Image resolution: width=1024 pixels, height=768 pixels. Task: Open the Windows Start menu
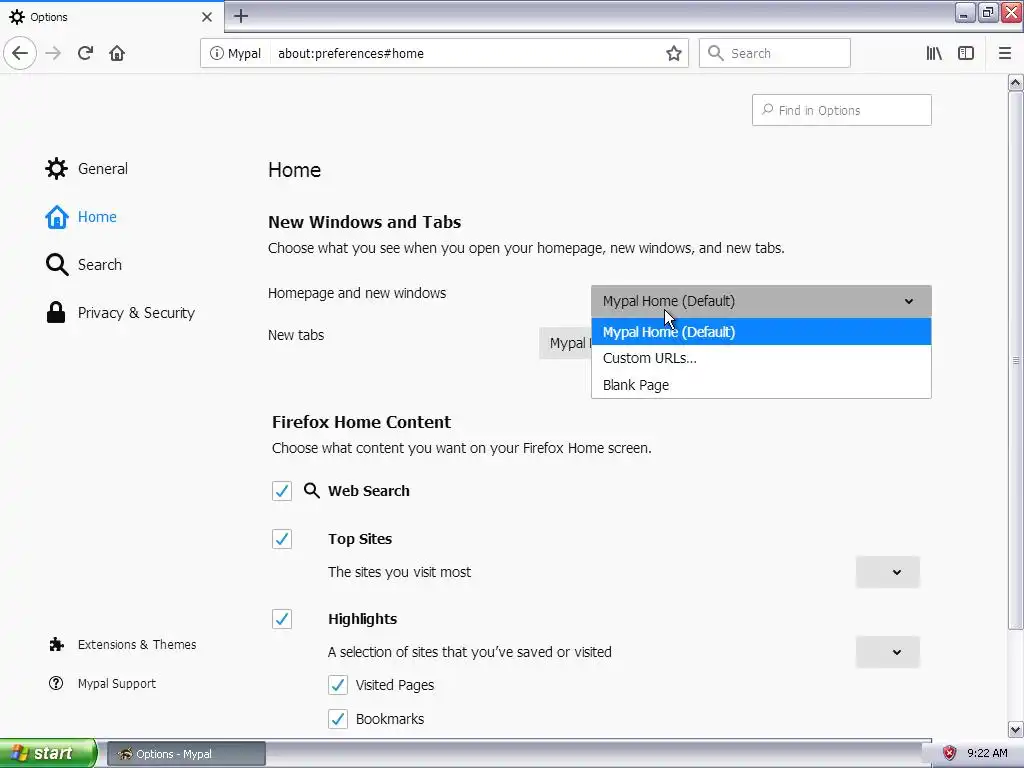(x=48, y=753)
